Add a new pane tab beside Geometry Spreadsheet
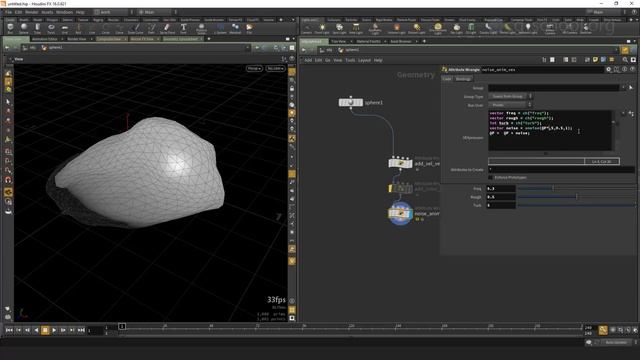Image resolution: width=640 pixels, height=360 pixels. [209, 39]
